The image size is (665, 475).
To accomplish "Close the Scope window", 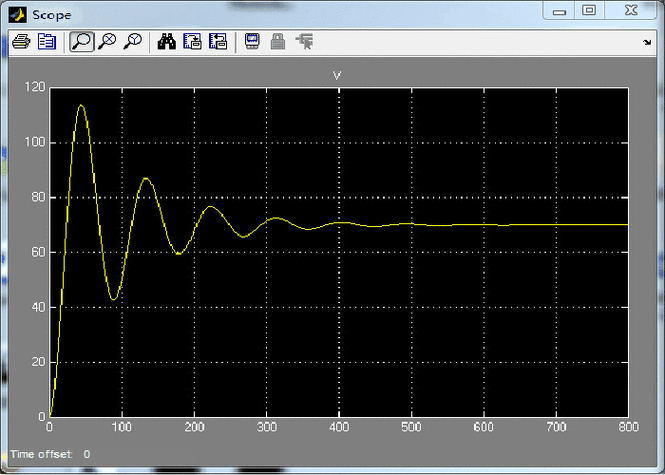I will [631, 11].
